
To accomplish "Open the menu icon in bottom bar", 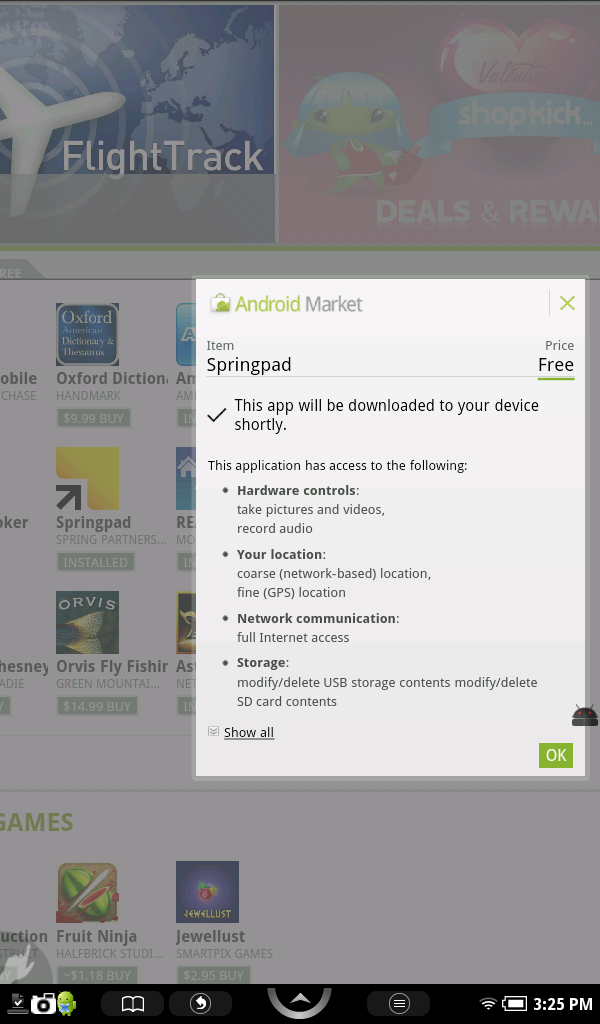I will tap(398, 1004).
